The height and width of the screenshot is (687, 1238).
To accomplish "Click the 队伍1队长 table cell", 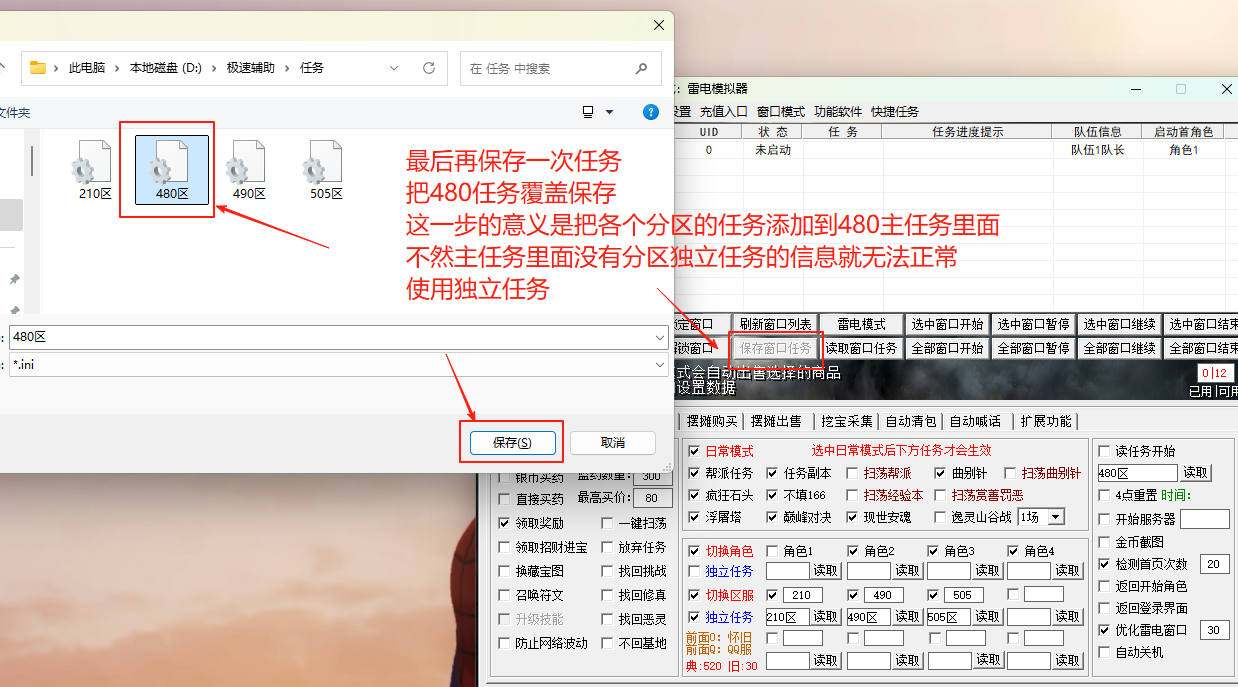I will click(1097, 150).
